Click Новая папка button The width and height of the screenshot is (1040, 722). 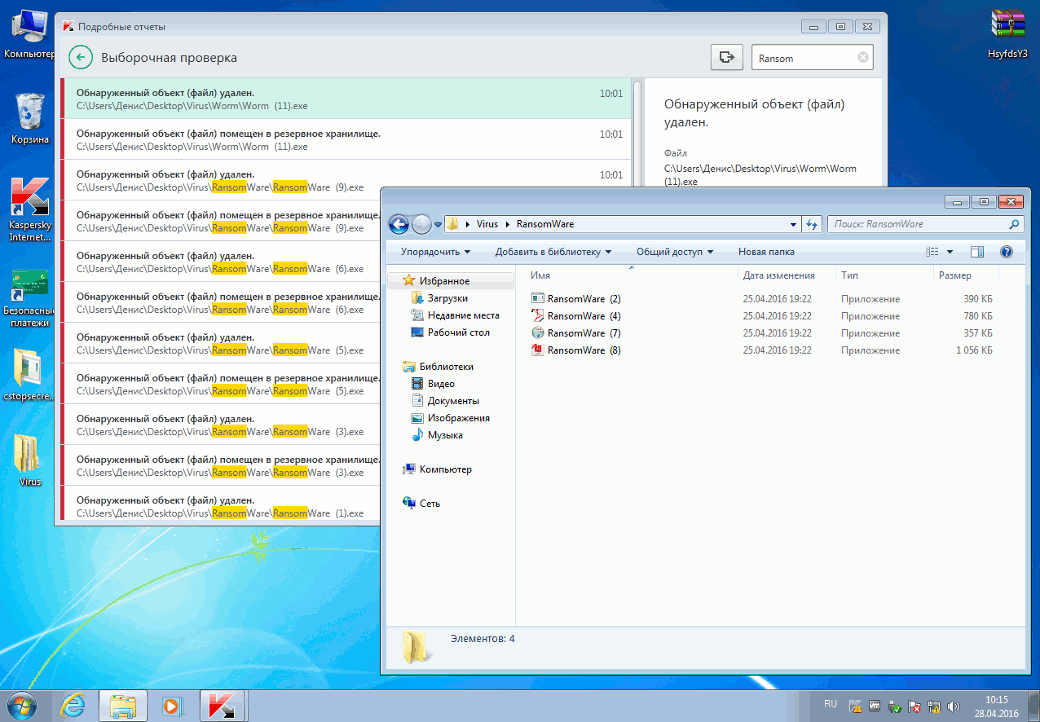(x=766, y=252)
